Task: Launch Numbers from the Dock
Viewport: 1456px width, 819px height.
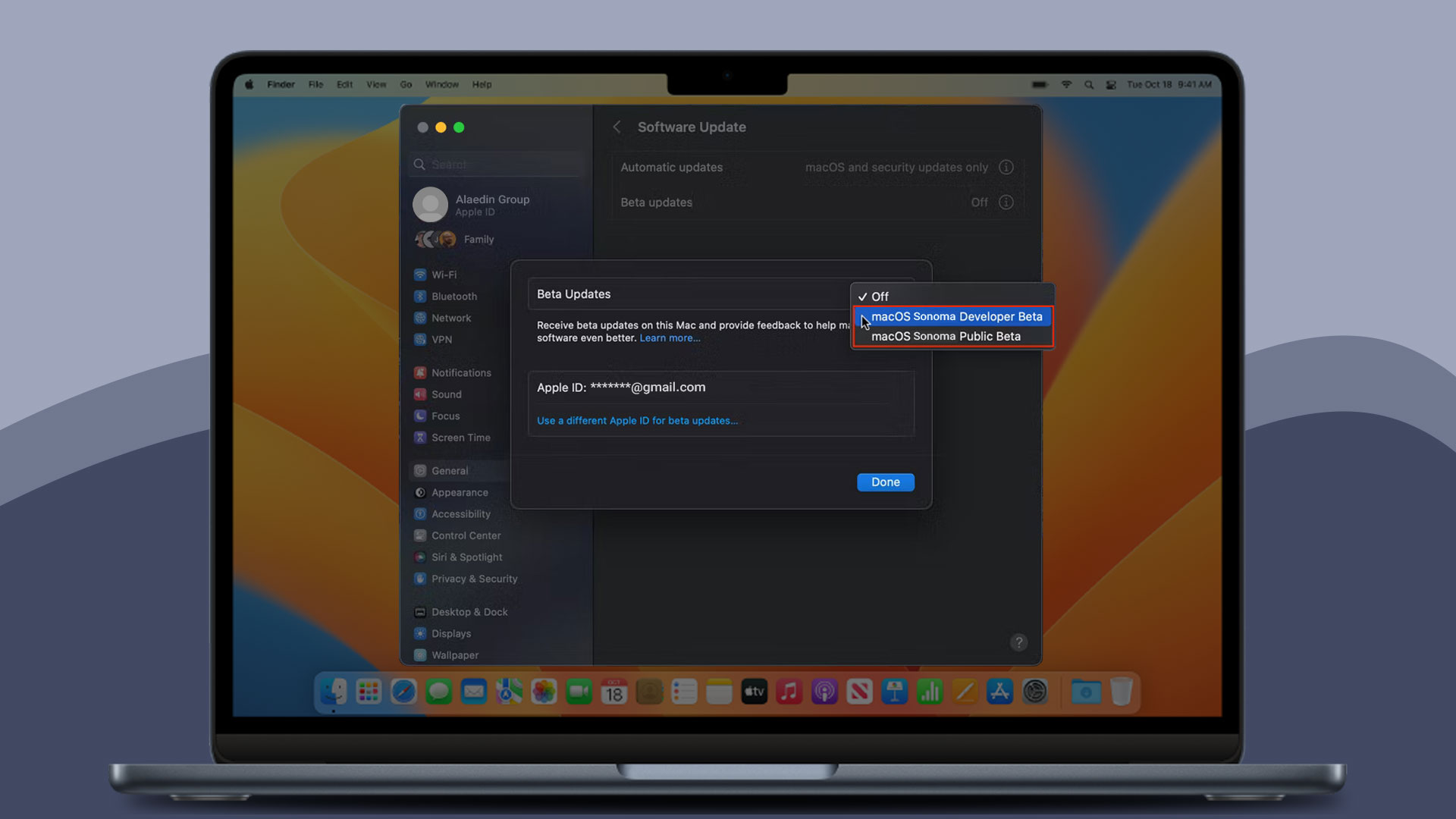Action: (930, 692)
